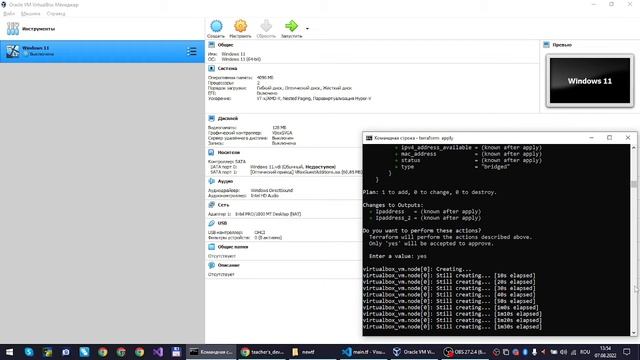Open Help menu in VirtualBox menu bar
The width and height of the screenshot is (640, 360).
point(56,13)
